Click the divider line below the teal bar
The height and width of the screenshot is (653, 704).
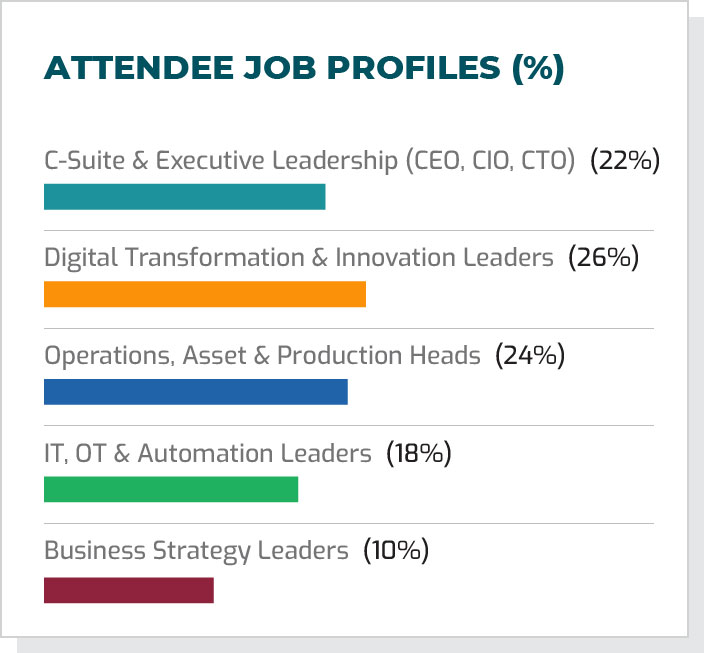pyautogui.click(x=348, y=231)
